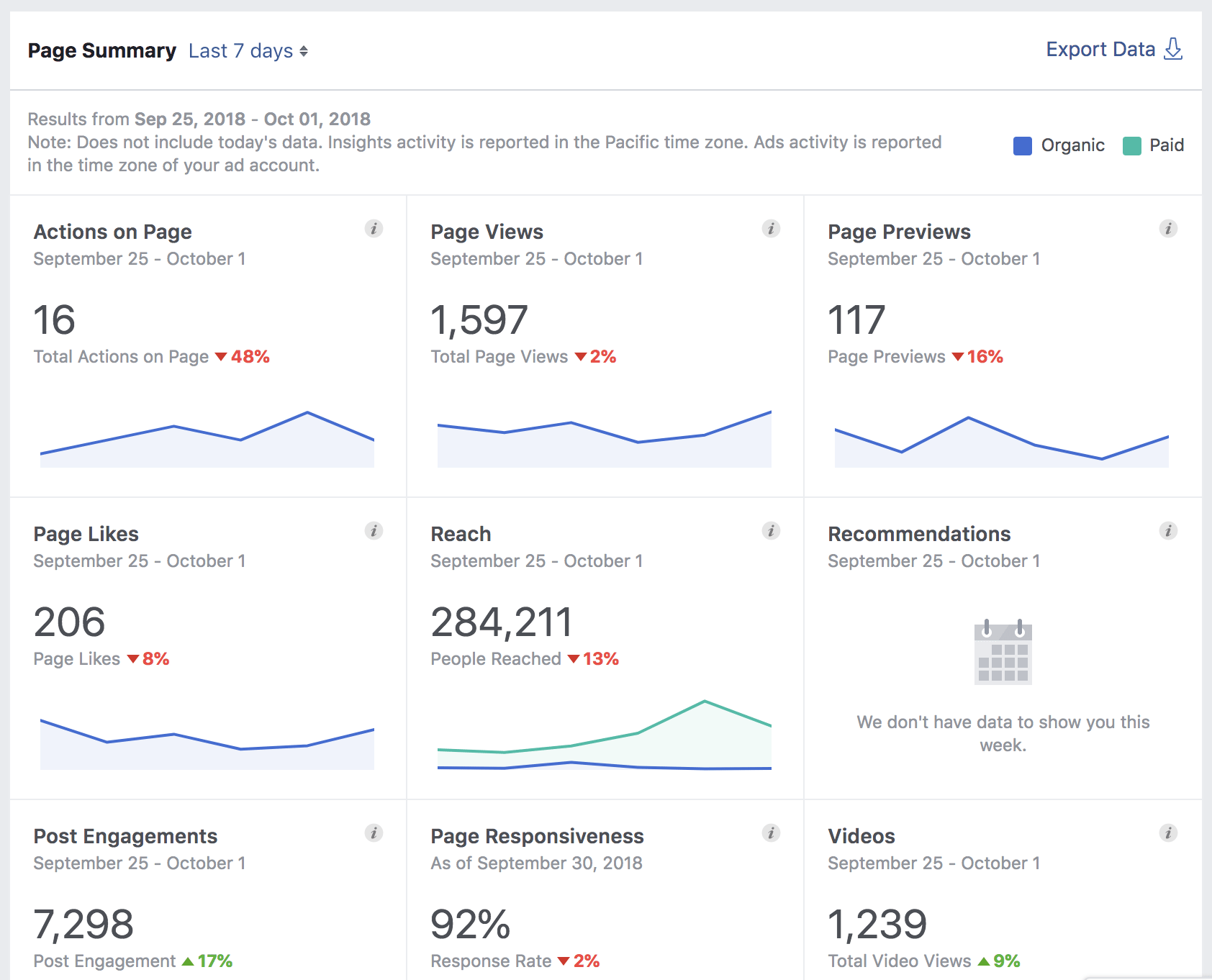This screenshot has height=980, width=1212.
Task: Open the Reach info tooltip
Action: (x=771, y=530)
